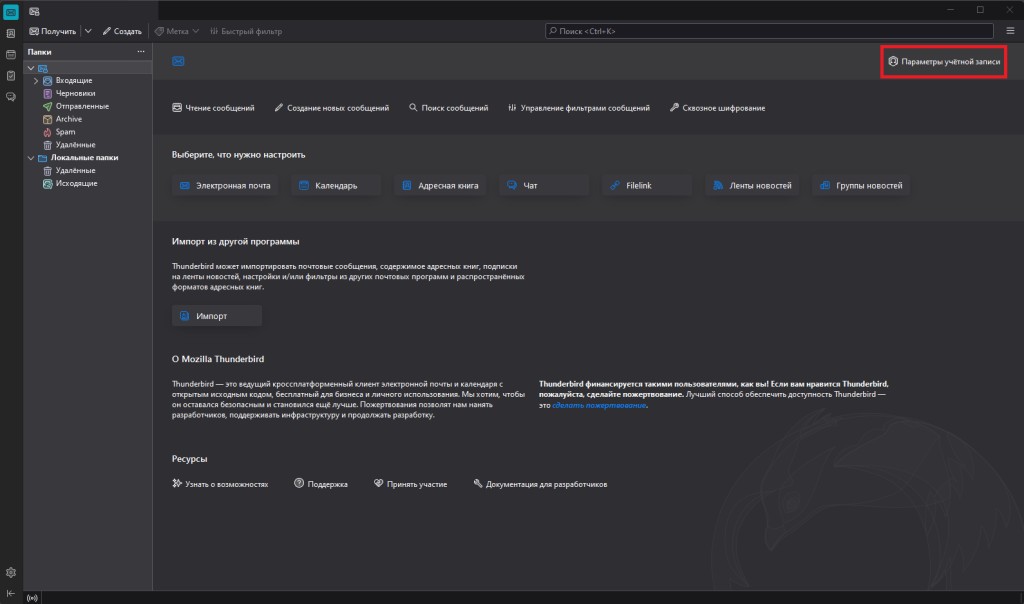Open Settings via the gear icon
The height and width of the screenshot is (604, 1024).
pyautogui.click(x=11, y=573)
